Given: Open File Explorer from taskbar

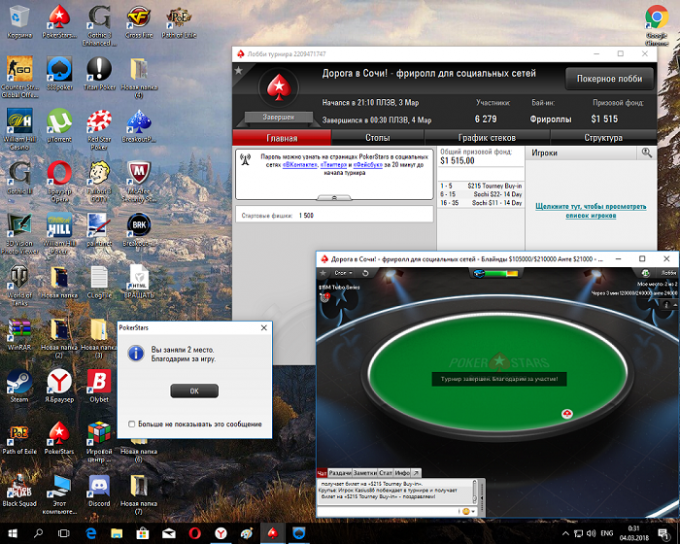Looking at the screenshot, I should [117, 533].
